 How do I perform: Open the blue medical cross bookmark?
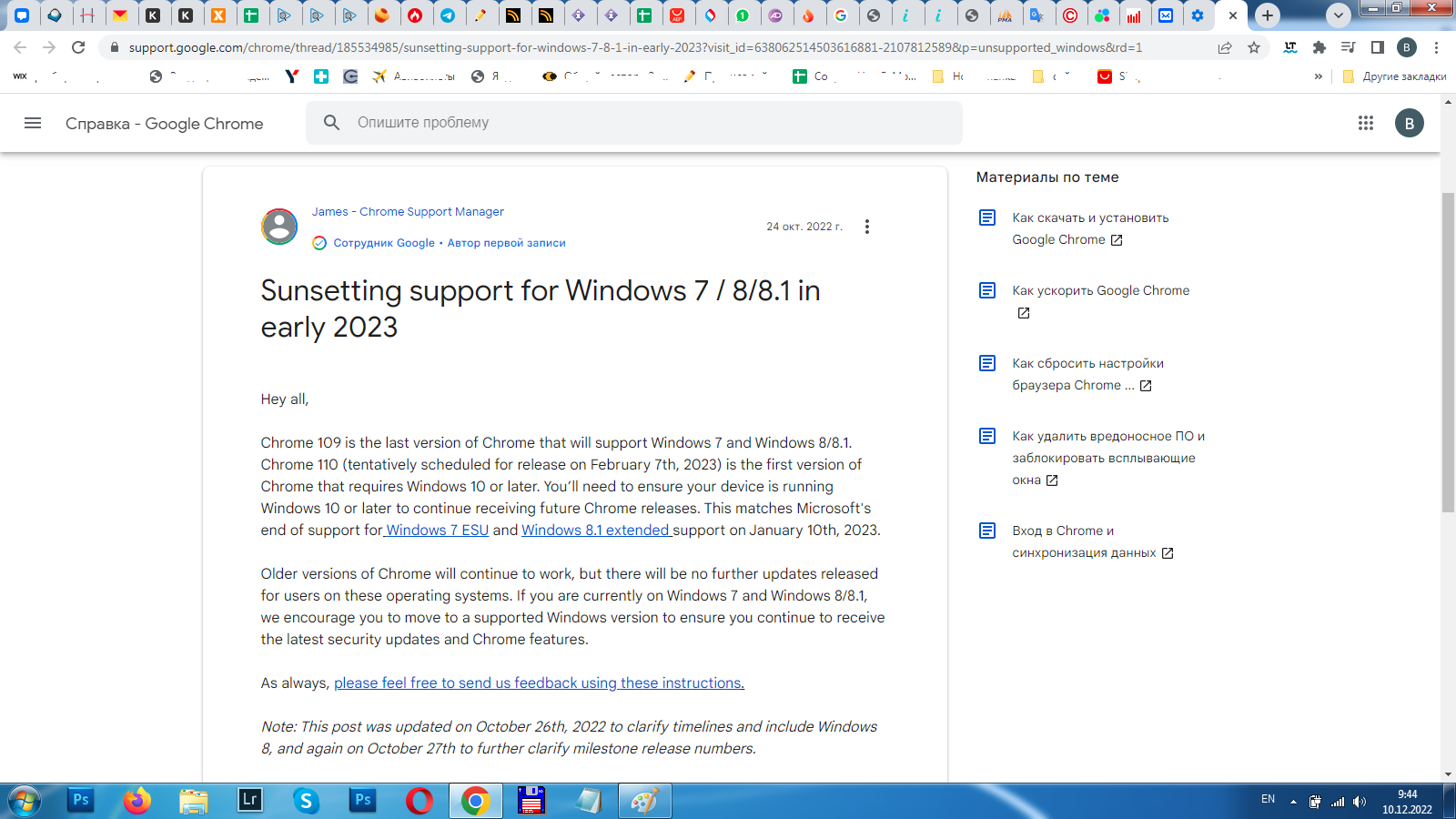321,76
